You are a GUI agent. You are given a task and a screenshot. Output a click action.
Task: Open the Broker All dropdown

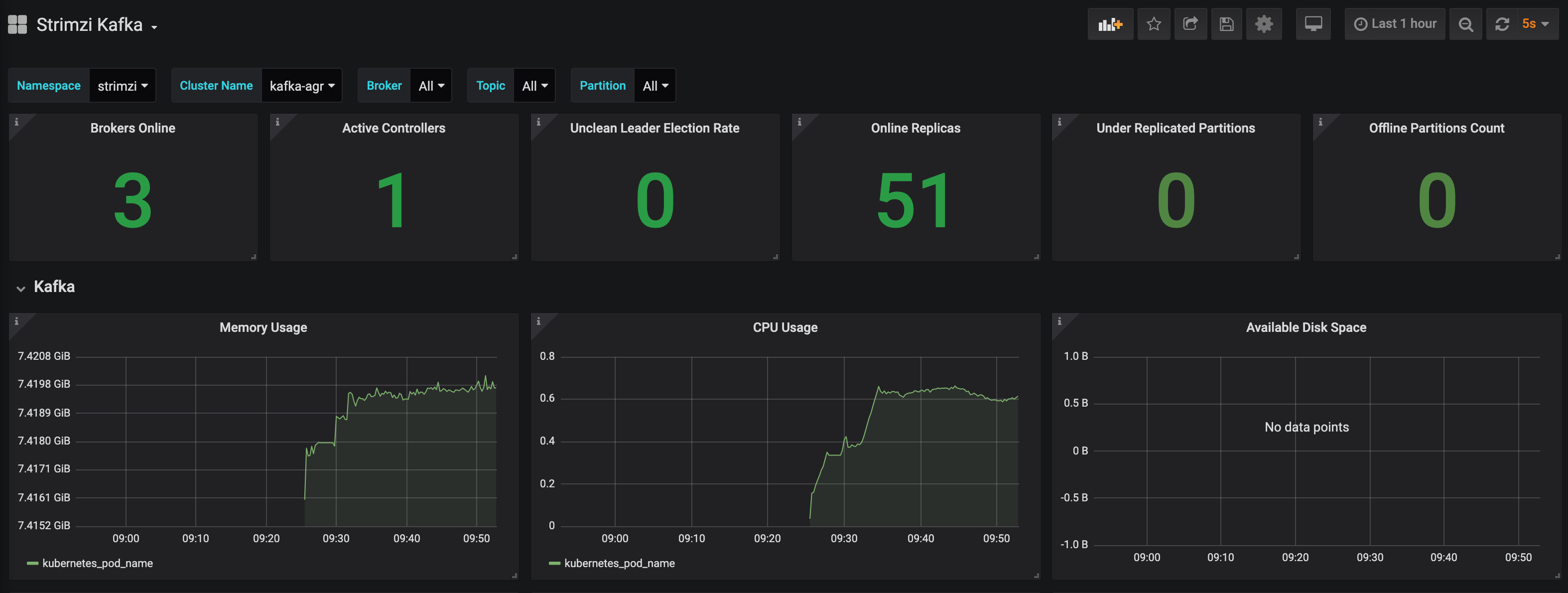[x=431, y=86]
